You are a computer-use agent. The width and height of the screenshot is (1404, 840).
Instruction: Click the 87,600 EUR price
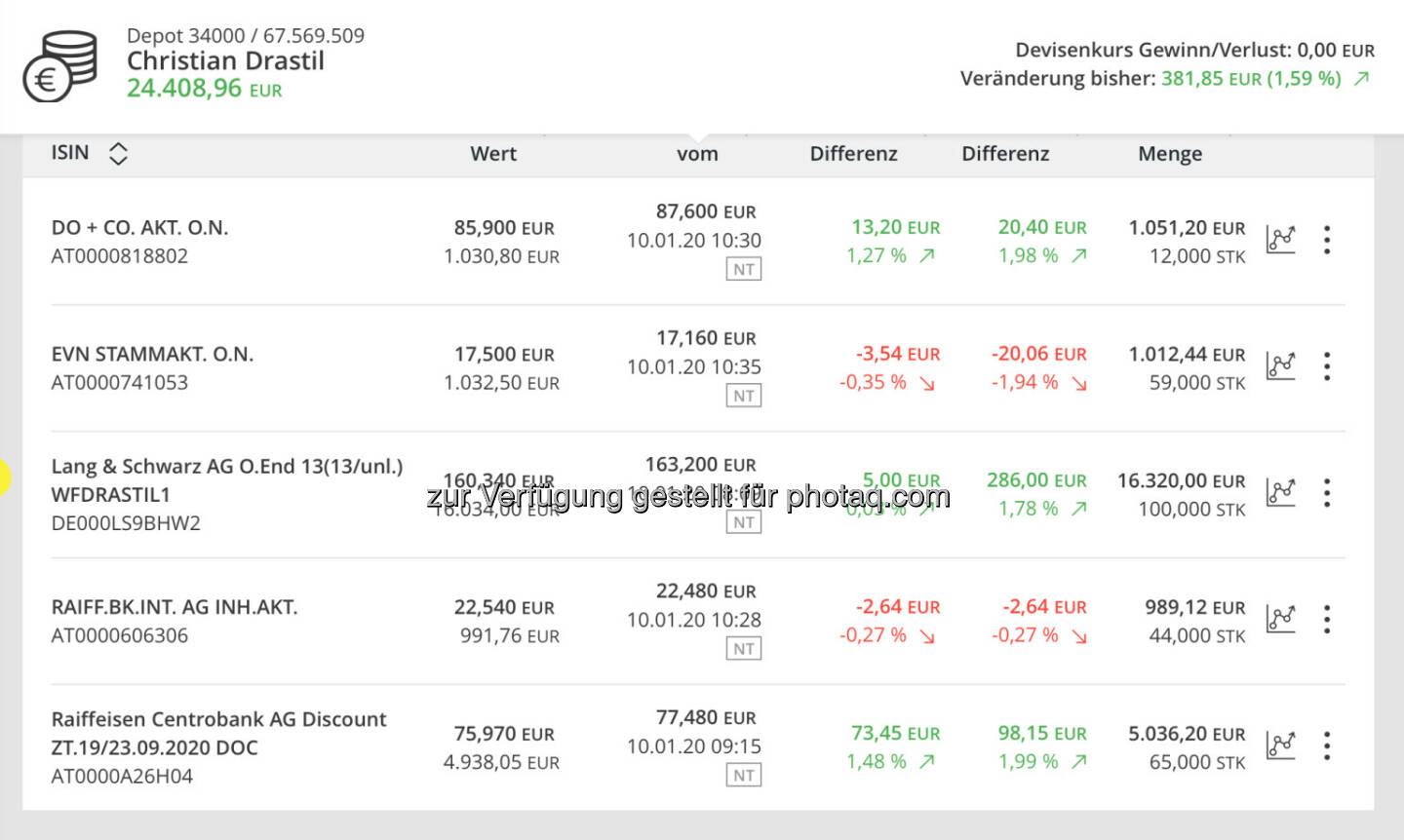point(706,211)
